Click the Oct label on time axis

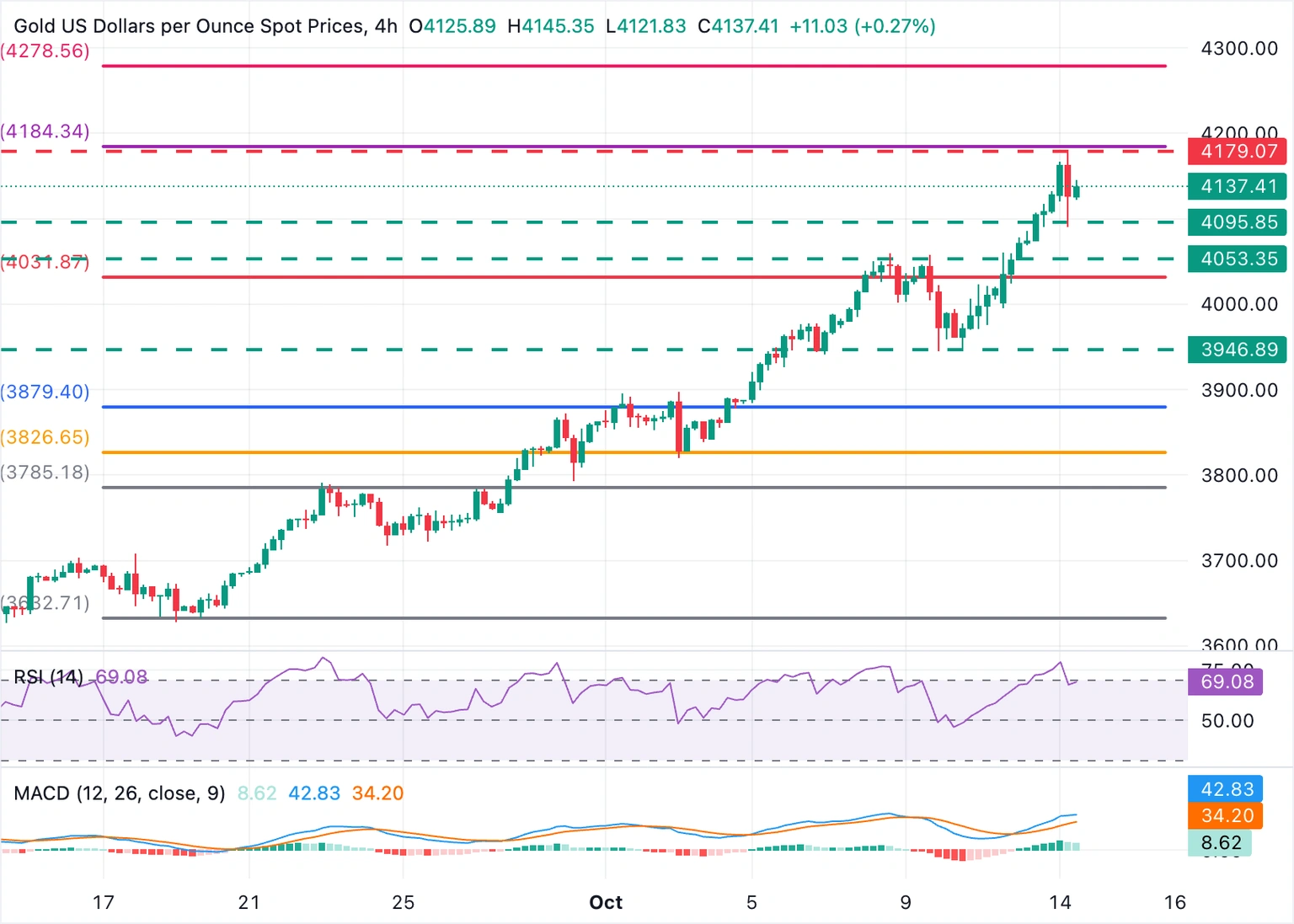click(606, 903)
